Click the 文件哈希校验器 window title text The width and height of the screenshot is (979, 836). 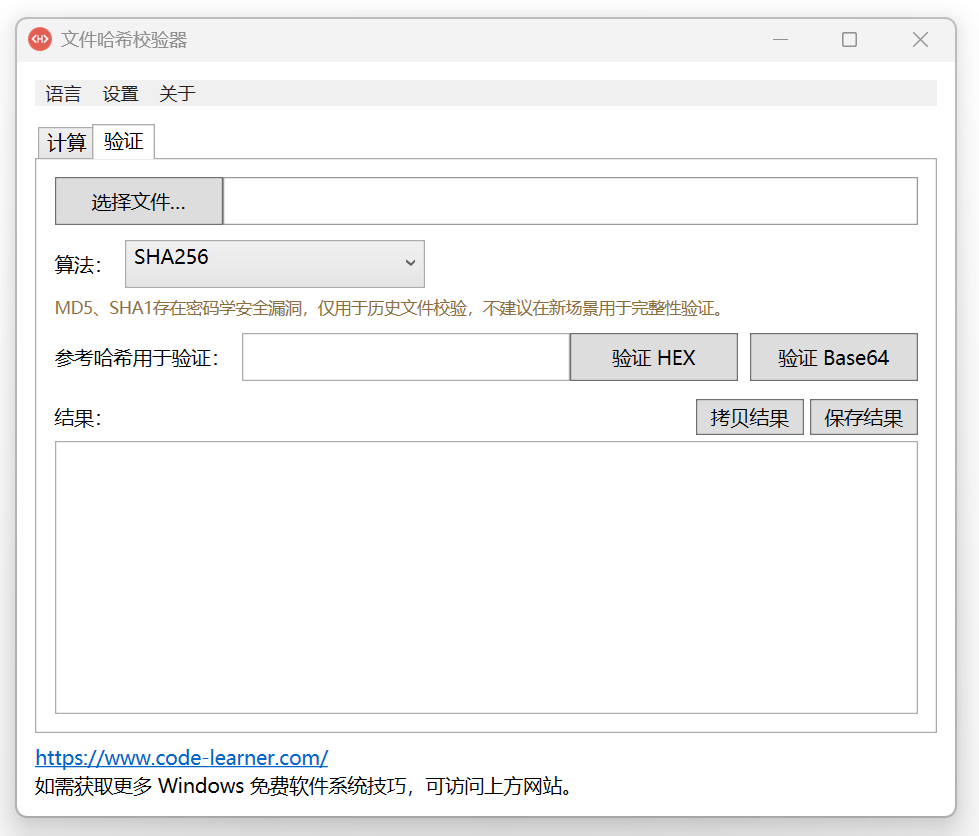click(124, 39)
